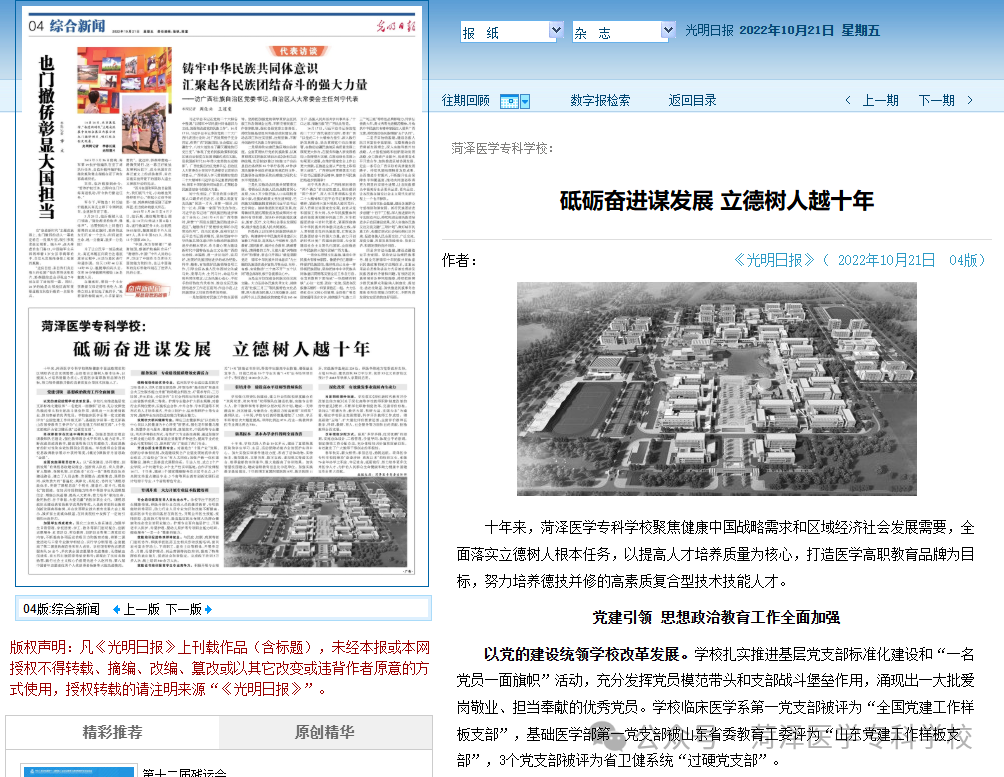Open the 数字报检索 search link
1004x777 pixels.
pos(600,100)
